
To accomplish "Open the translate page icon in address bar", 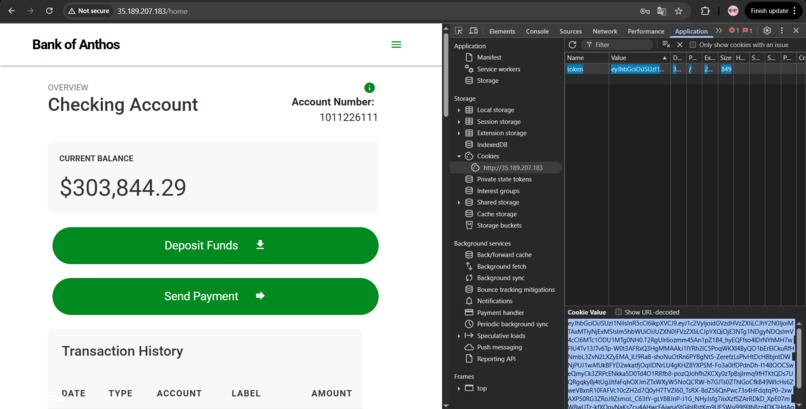I will 662,11.
